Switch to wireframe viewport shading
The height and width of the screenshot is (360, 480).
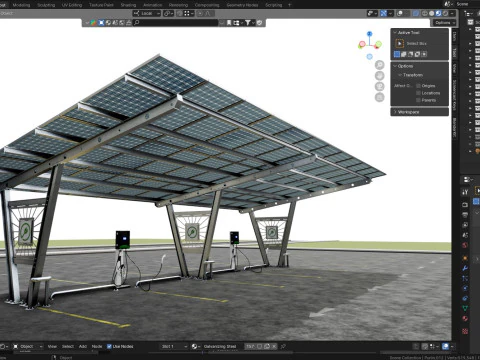[425, 13]
